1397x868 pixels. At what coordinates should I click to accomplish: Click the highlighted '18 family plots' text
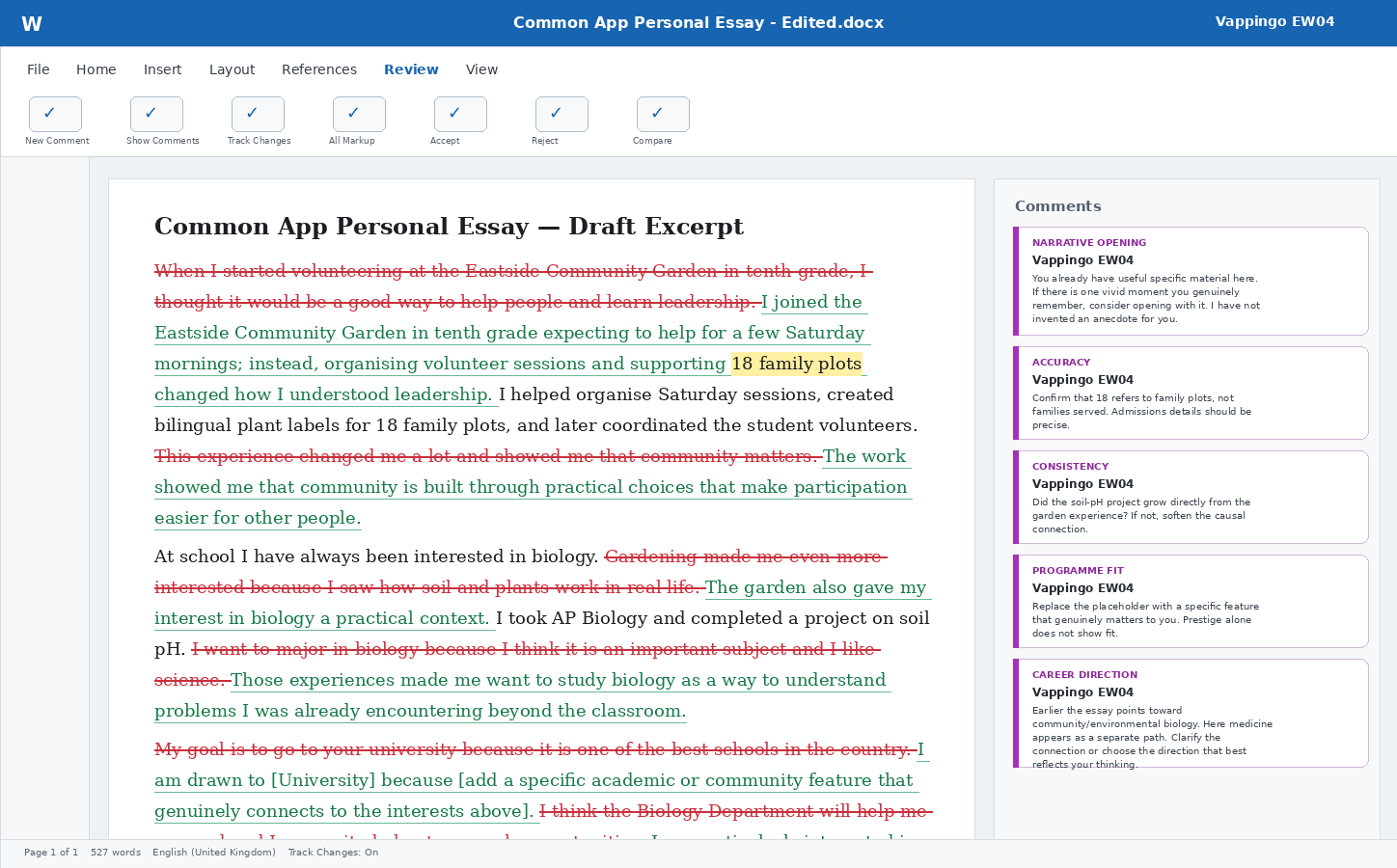tap(797, 364)
